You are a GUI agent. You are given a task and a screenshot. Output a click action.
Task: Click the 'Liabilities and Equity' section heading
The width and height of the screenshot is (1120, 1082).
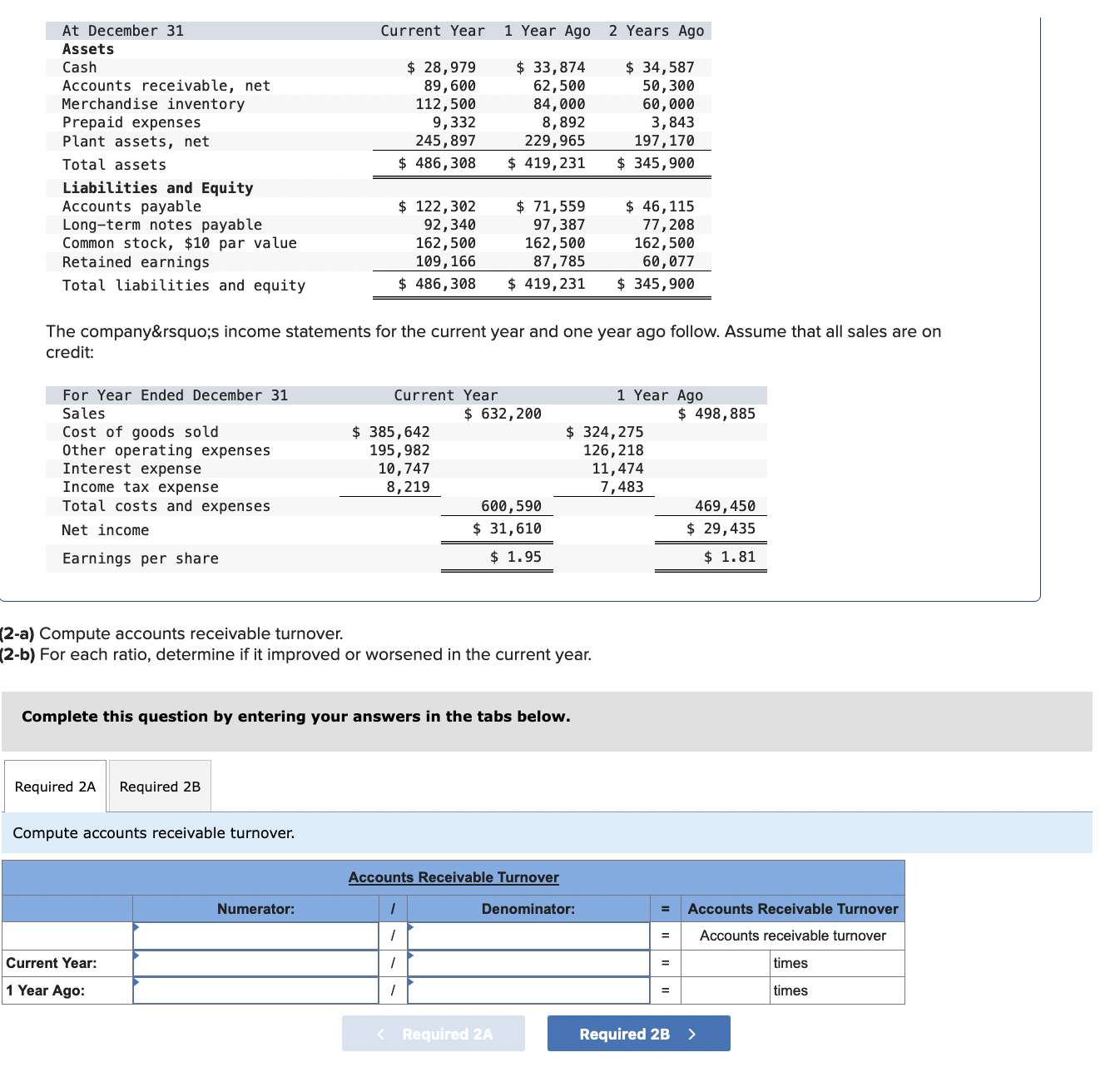tap(158, 188)
